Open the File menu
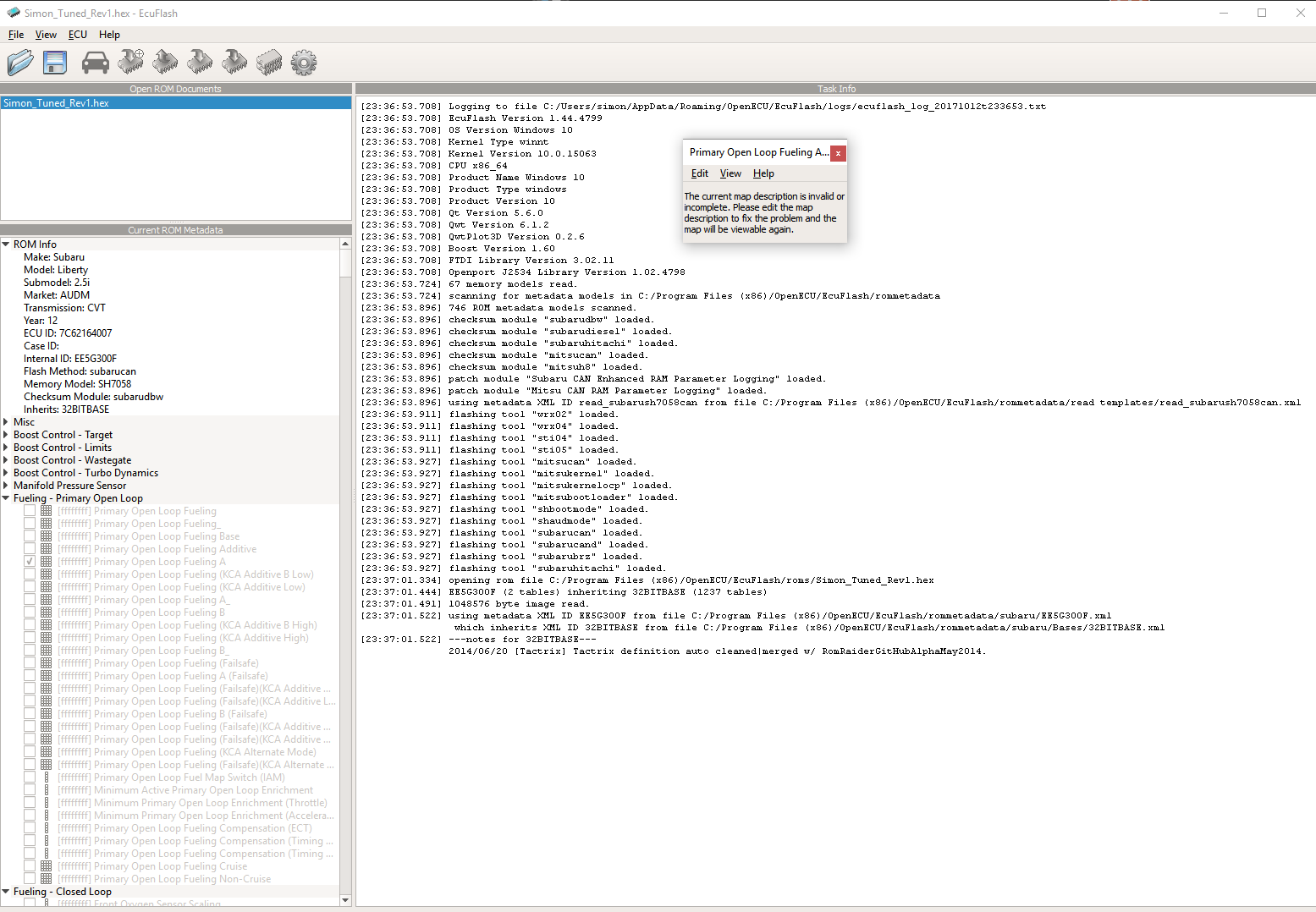Screen dimensions: 1316x912 coord(16,35)
